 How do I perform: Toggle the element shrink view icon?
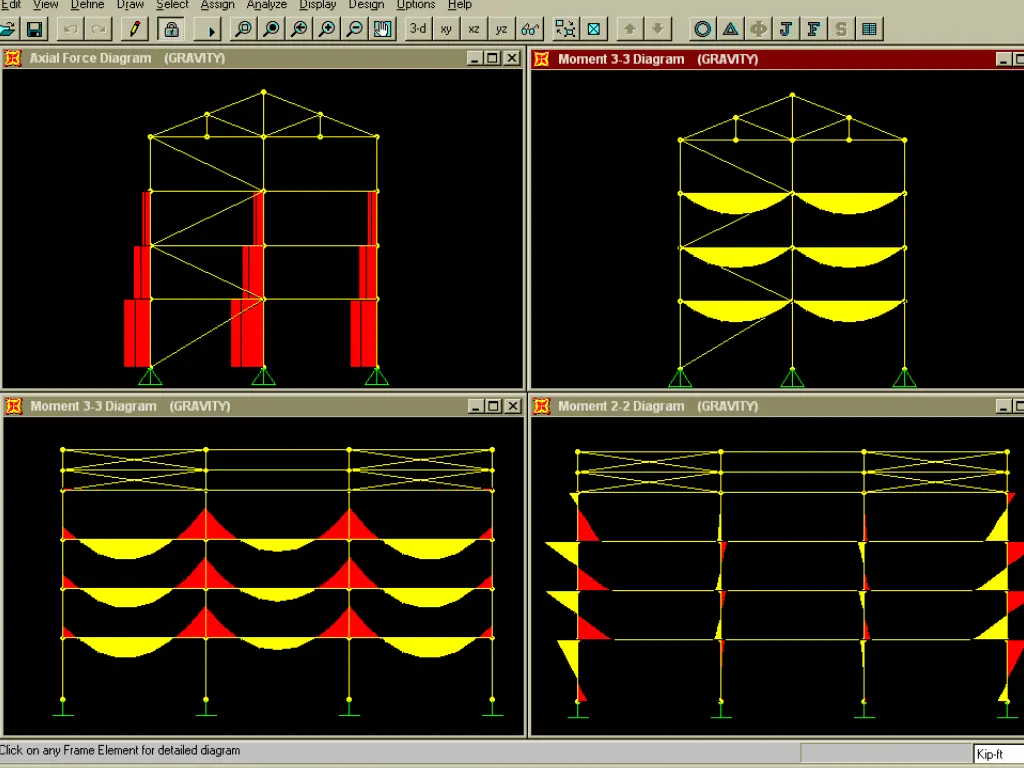[565, 29]
